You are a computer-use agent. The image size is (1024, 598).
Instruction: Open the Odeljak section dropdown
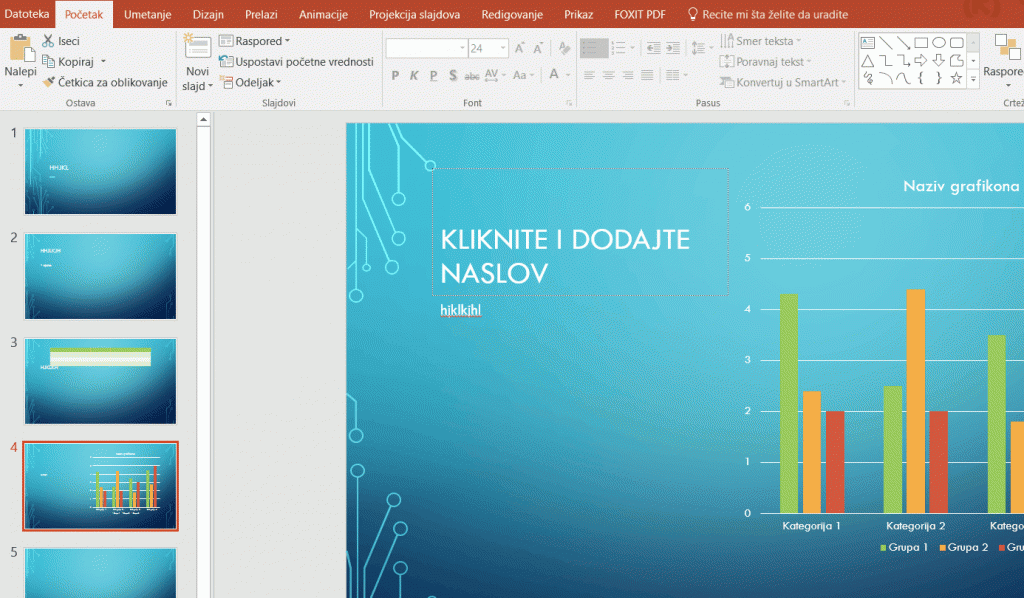(x=250, y=82)
